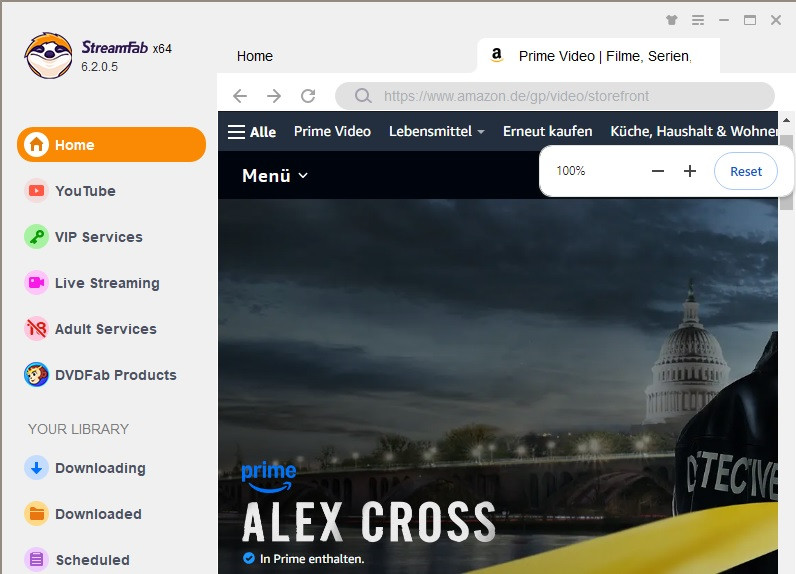The image size is (796, 574).
Task: Open the Scheduled tasks list
Action: pyautogui.click(x=92, y=560)
